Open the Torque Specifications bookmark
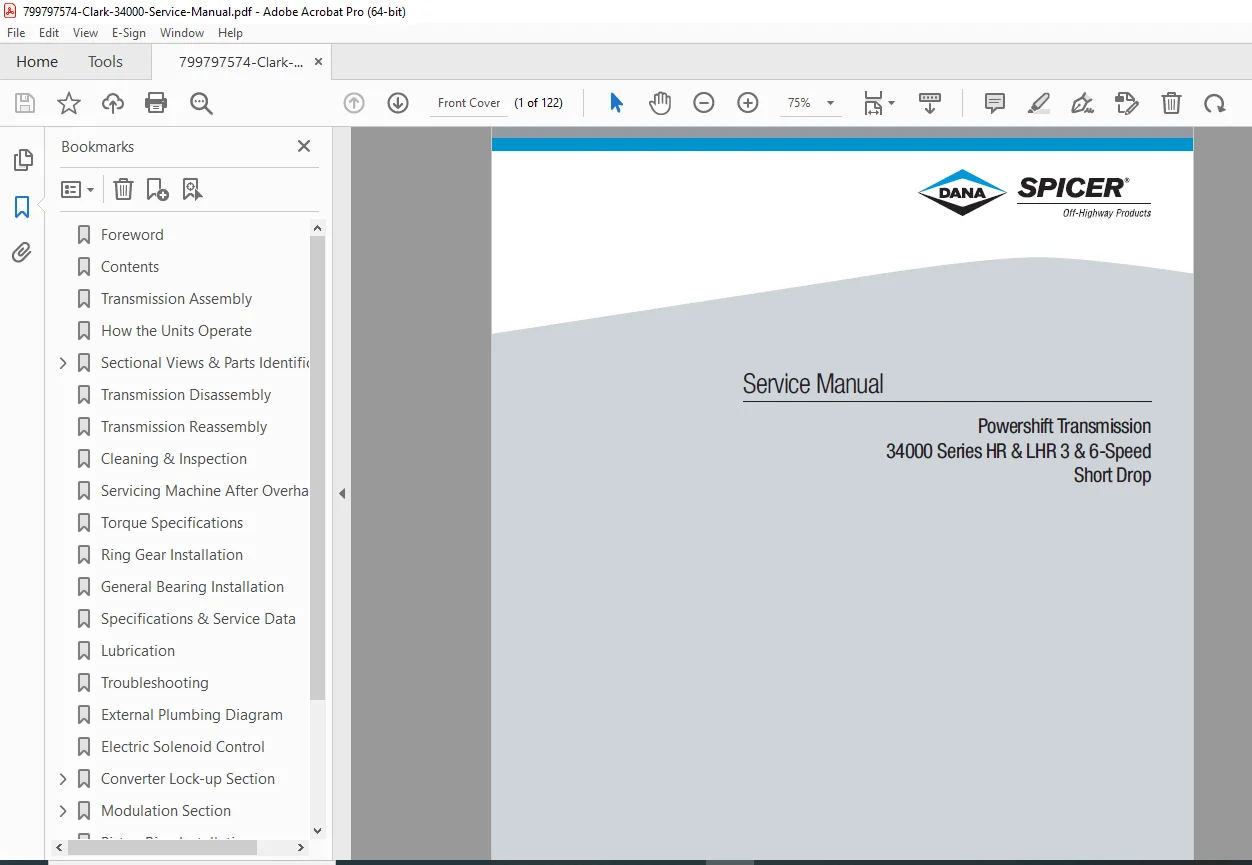1252x865 pixels. 172,523
